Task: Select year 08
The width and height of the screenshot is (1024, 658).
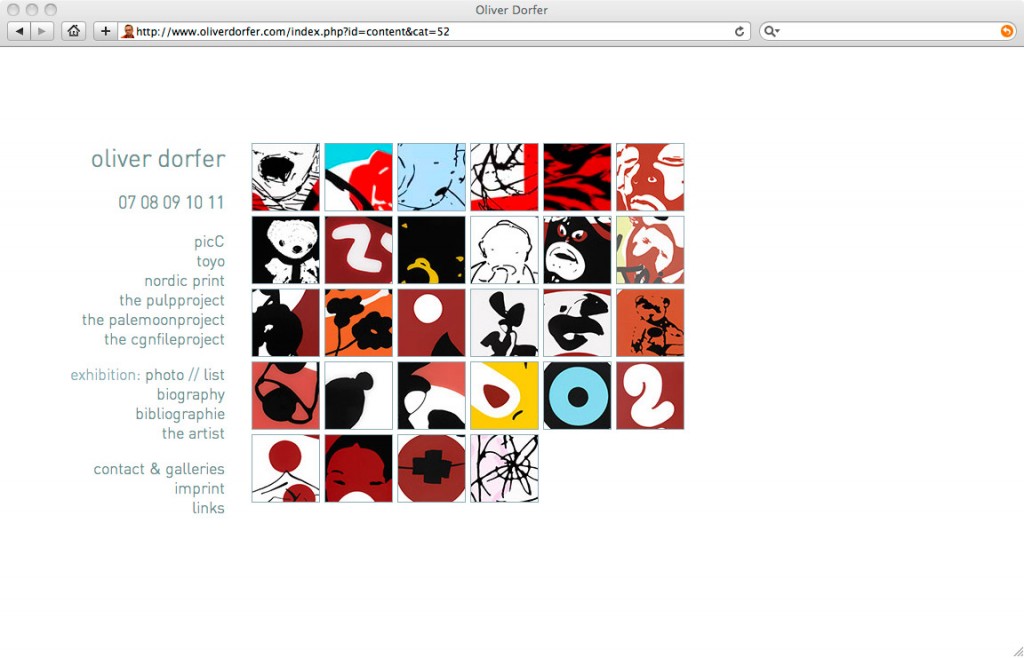Action: click(x=150, y=202)
